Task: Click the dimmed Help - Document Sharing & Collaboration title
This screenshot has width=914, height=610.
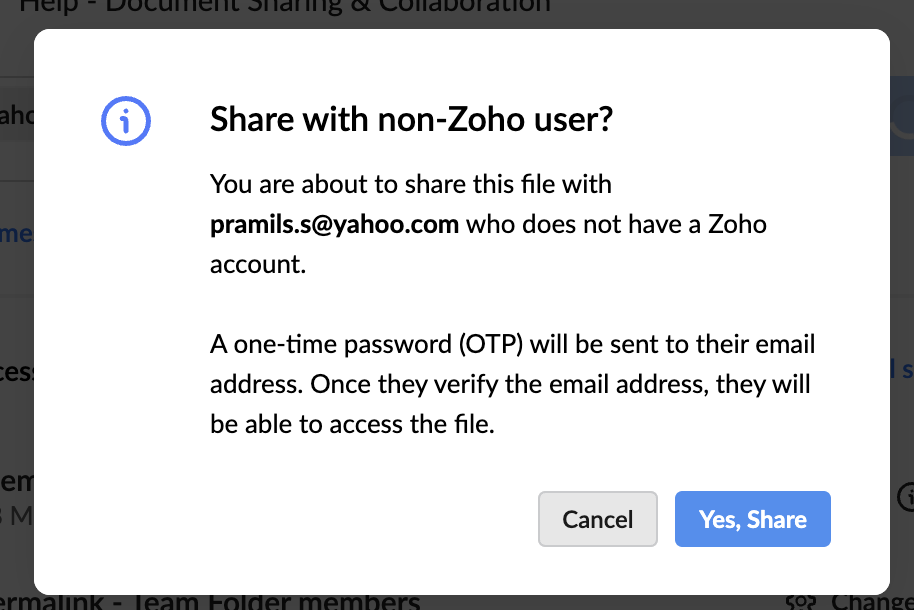Action: (286, 7)
